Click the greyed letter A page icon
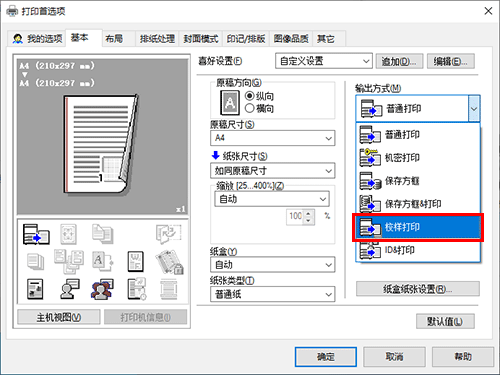The image size is (500, 375). click(102, 261)
